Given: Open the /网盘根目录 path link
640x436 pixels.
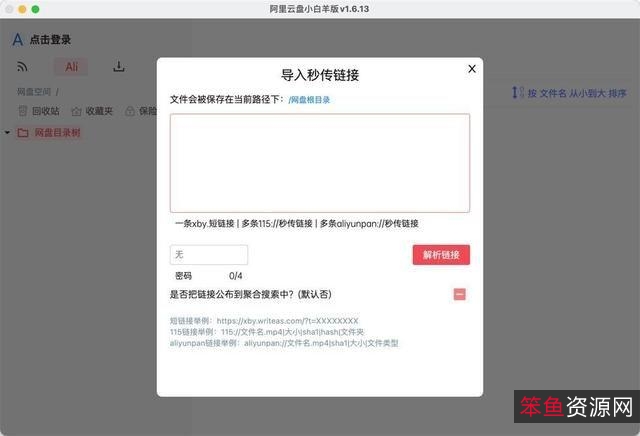Looking at the screenshot, I should [309, 100].
